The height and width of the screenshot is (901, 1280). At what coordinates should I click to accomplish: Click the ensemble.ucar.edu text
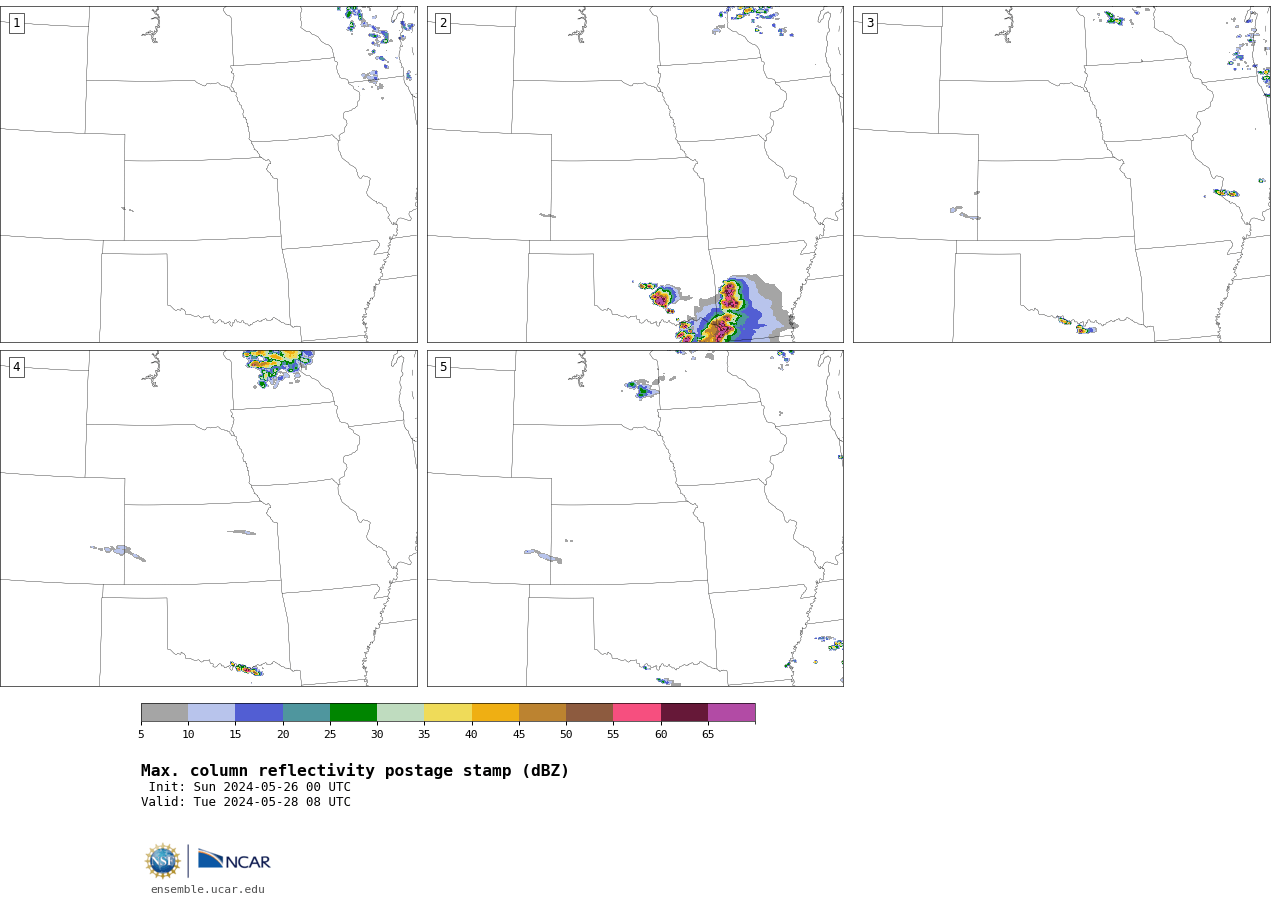(208, 889)
